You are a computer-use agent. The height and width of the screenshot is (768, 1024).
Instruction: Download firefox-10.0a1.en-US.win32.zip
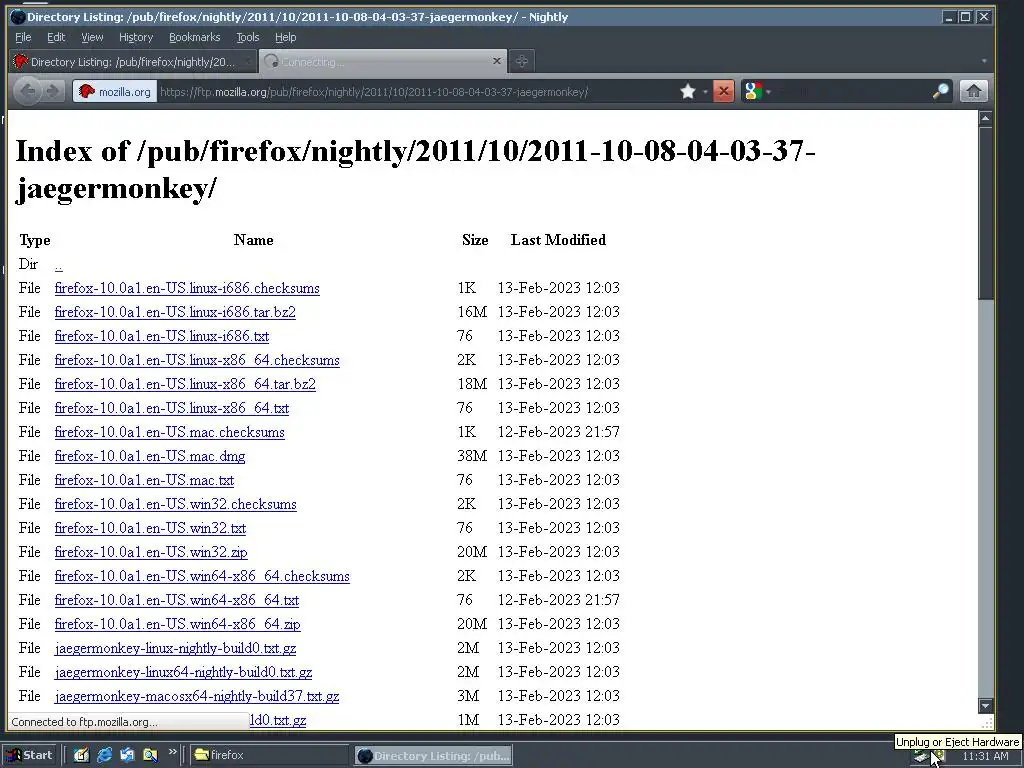(151, 552)
